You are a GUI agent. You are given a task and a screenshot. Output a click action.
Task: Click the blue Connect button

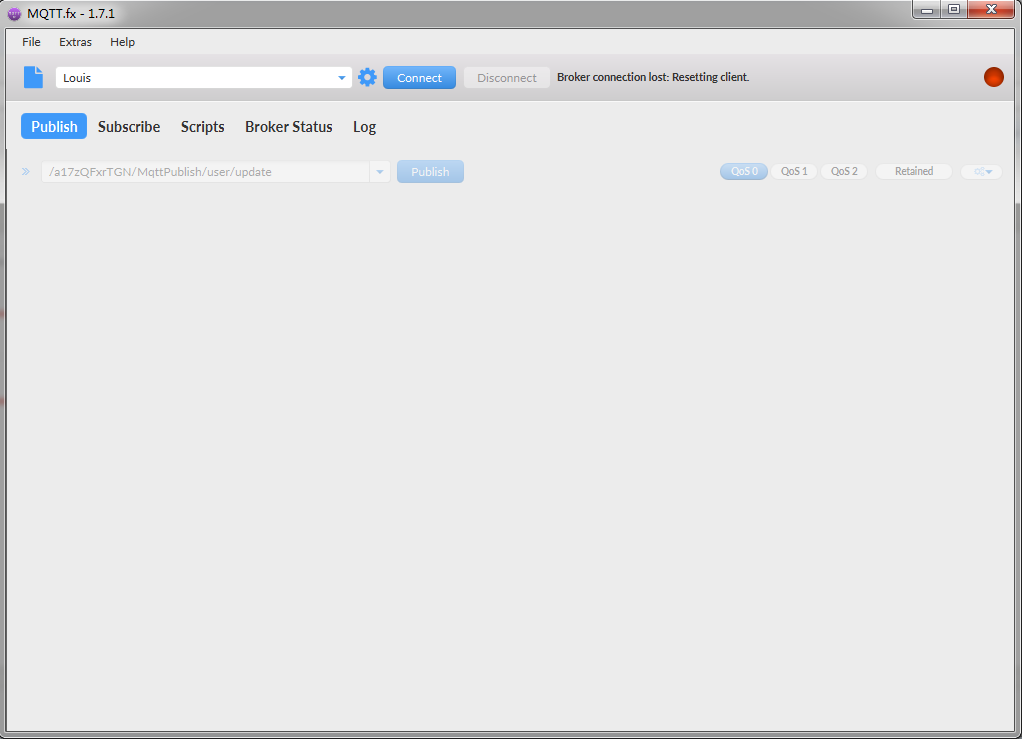419,78
